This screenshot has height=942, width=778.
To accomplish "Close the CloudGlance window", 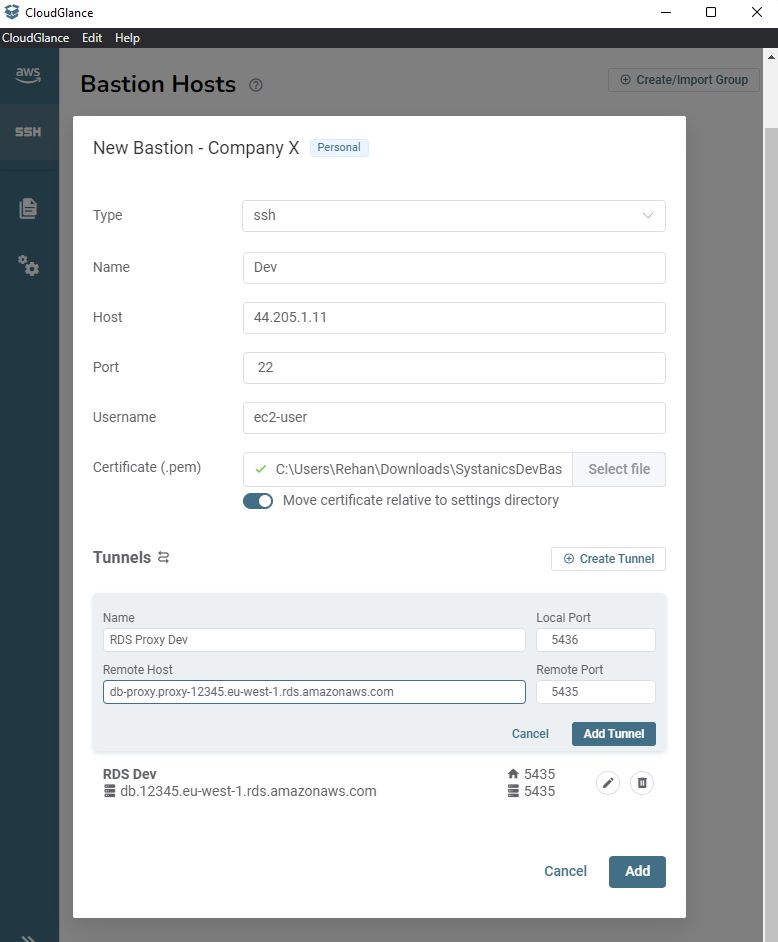I will [x=757, y=13].
